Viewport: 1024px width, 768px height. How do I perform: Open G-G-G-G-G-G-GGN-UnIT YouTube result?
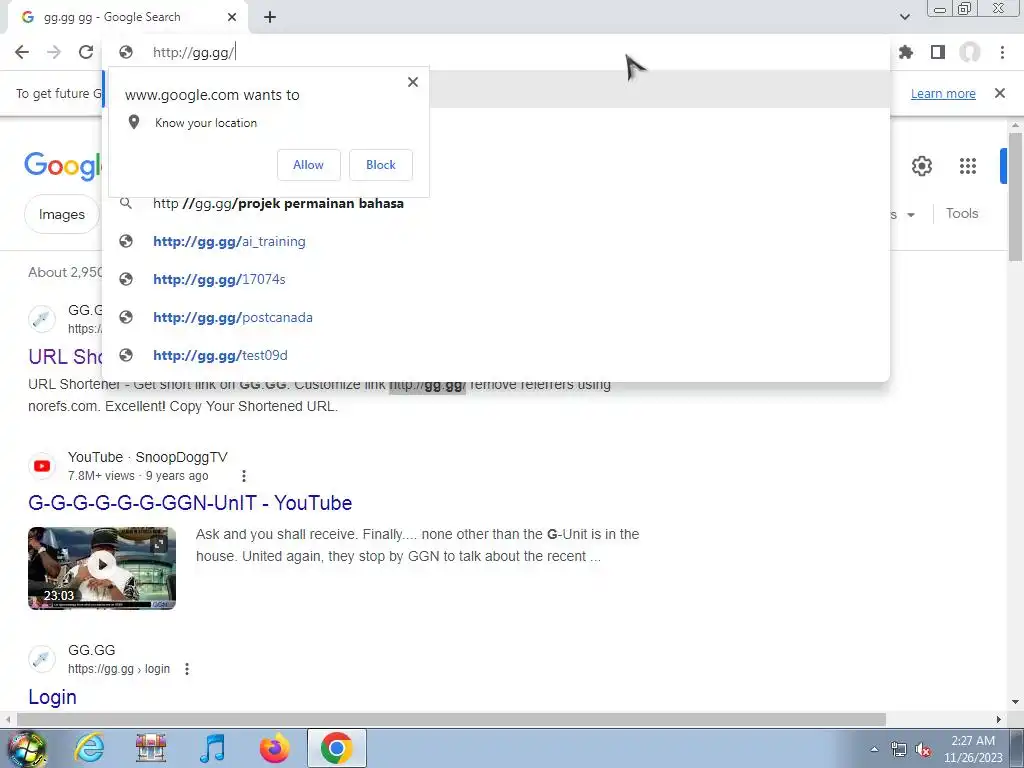[190, 503]
